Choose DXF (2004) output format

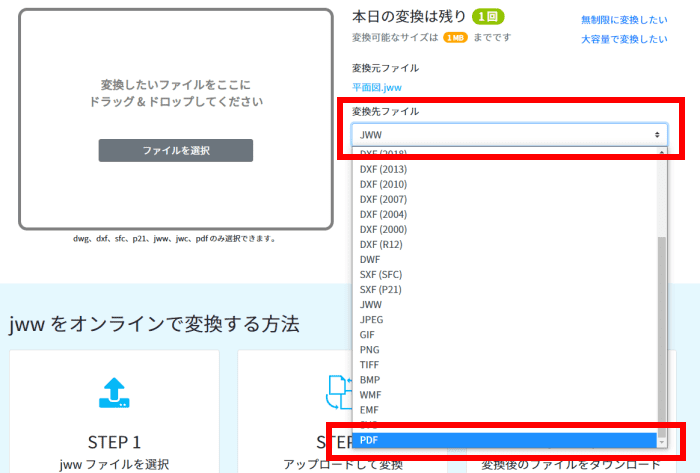[504, 215]
